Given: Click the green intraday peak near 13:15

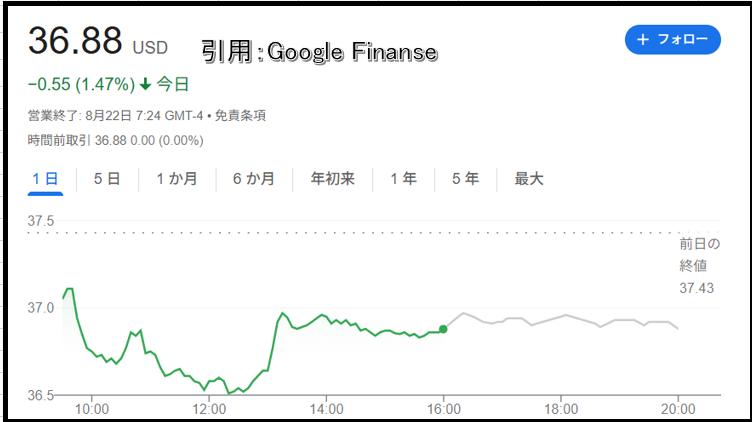Looking at the screenshot, I should pyautogui.click(x=282, y=313).
